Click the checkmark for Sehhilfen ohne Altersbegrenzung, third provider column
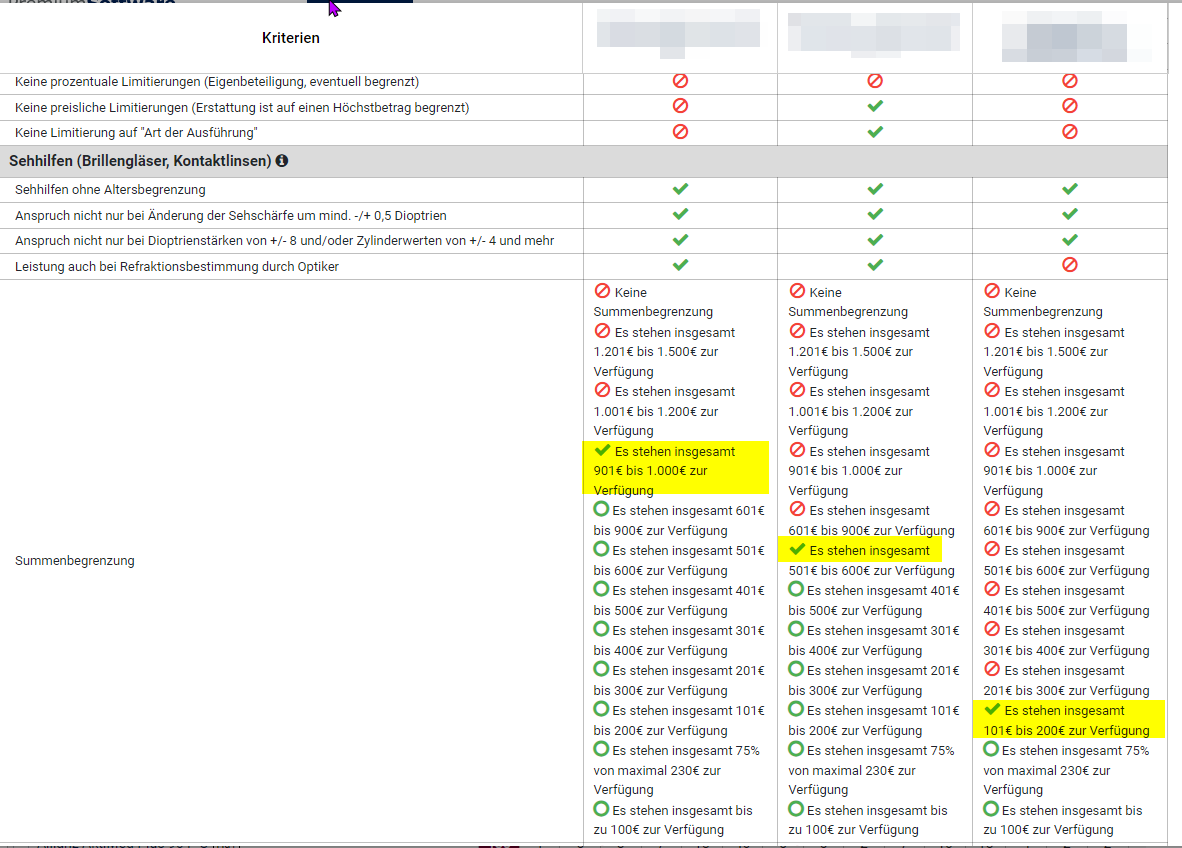This screenshot has height=848, width=1182. 1070,189
